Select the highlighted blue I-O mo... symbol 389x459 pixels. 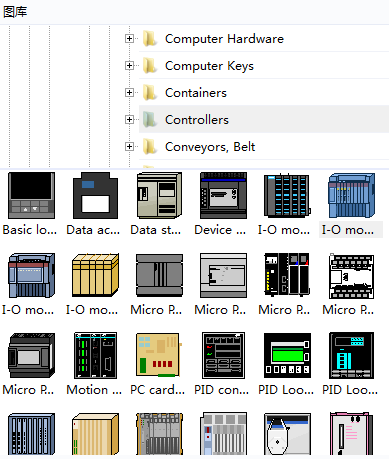click(x=351, y=195)
